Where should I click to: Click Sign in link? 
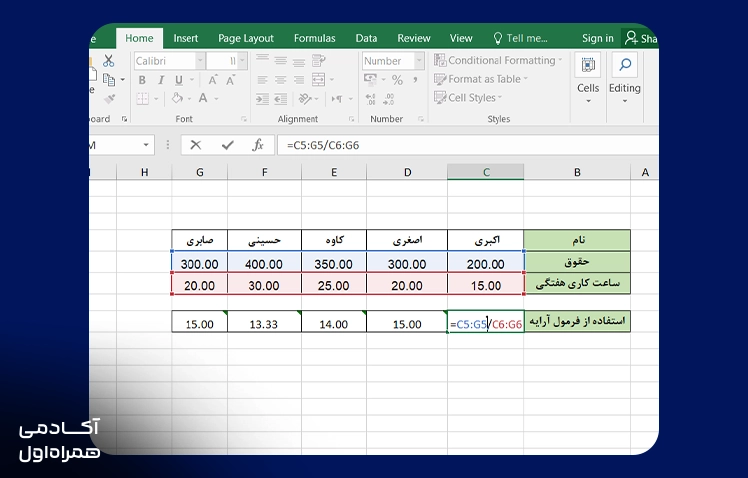[598, 38]
